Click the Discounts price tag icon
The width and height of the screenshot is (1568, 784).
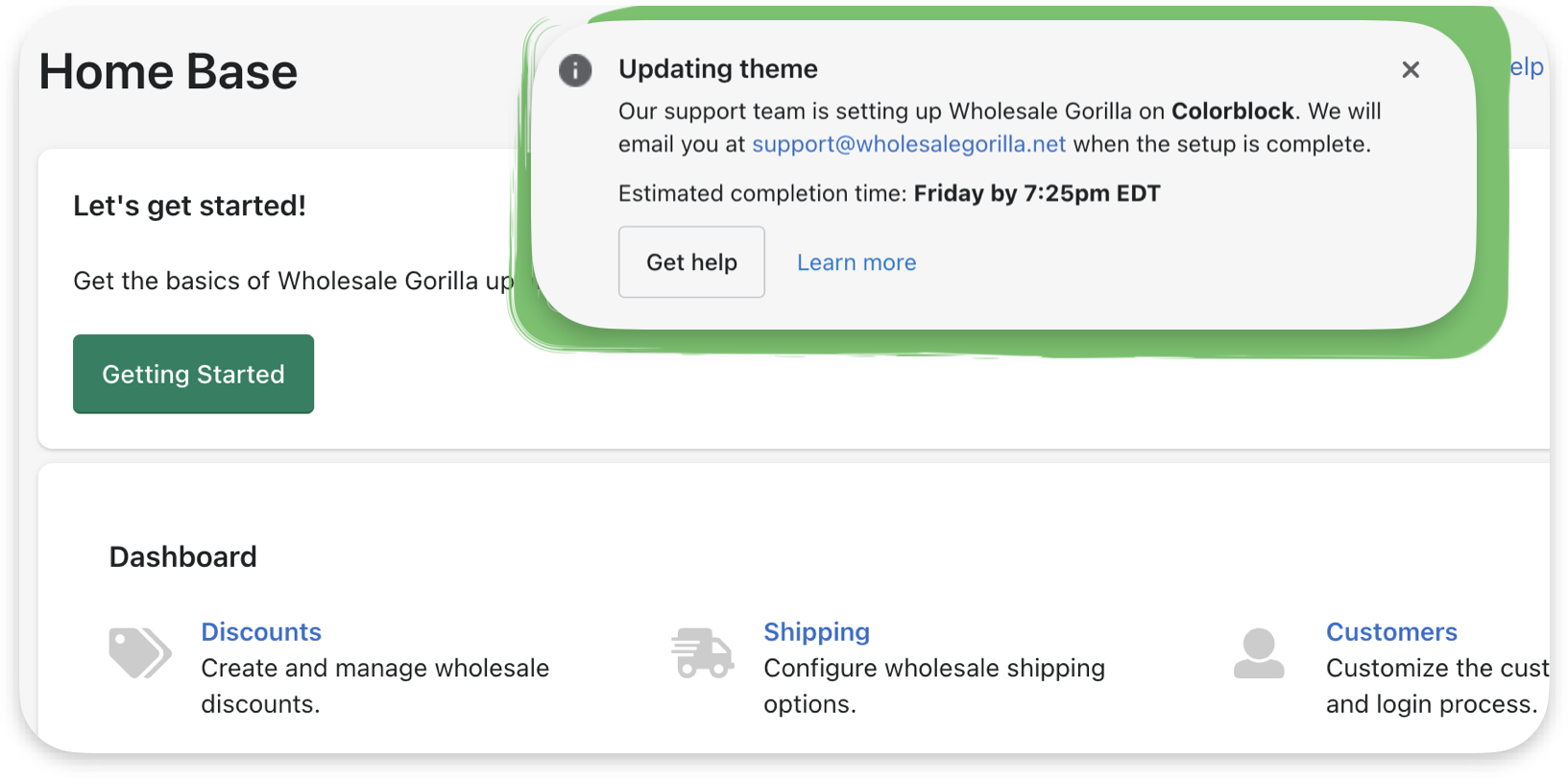(x=140, y=653)
